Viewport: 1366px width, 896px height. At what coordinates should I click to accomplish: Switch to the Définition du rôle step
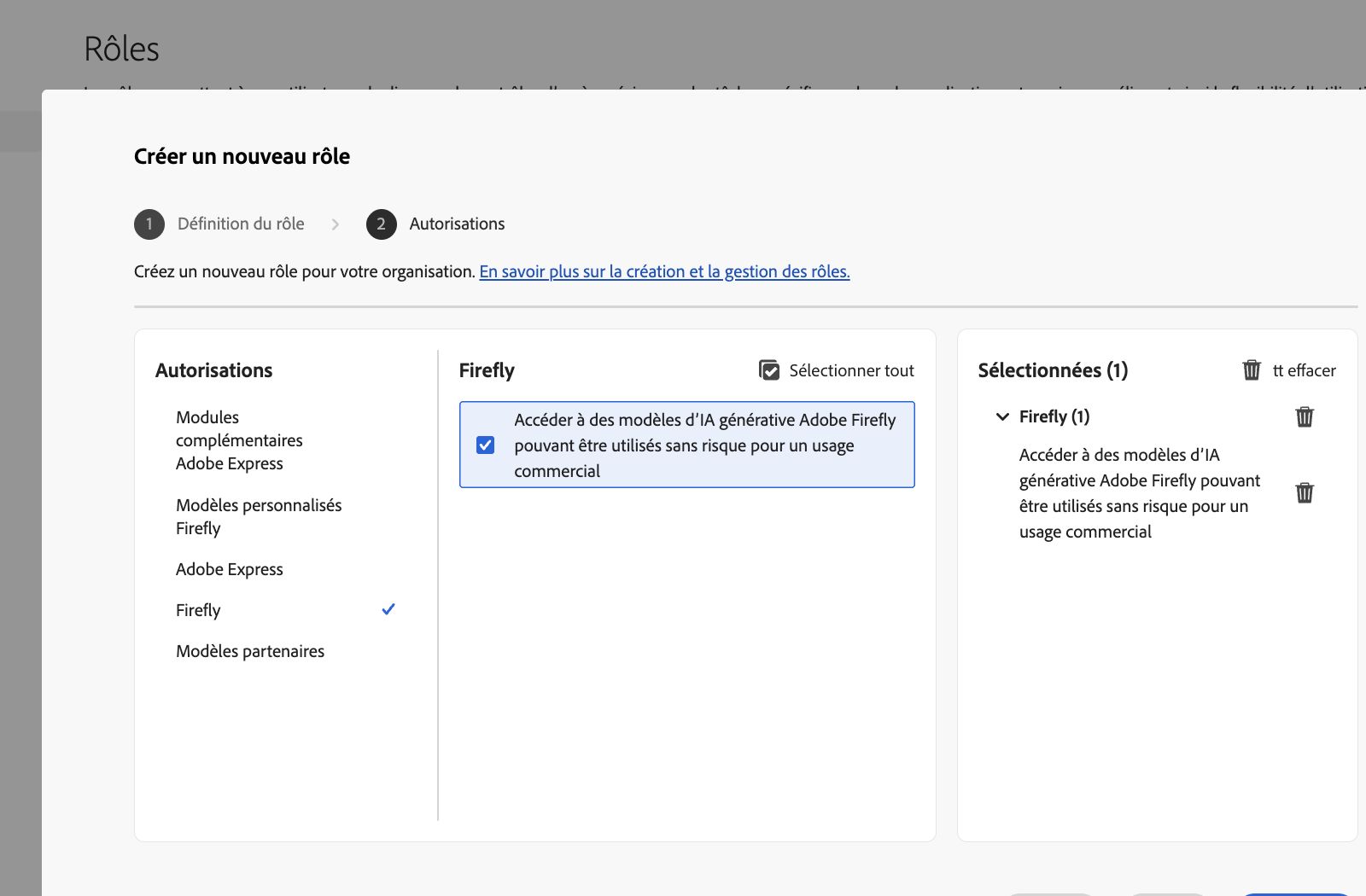240,224
